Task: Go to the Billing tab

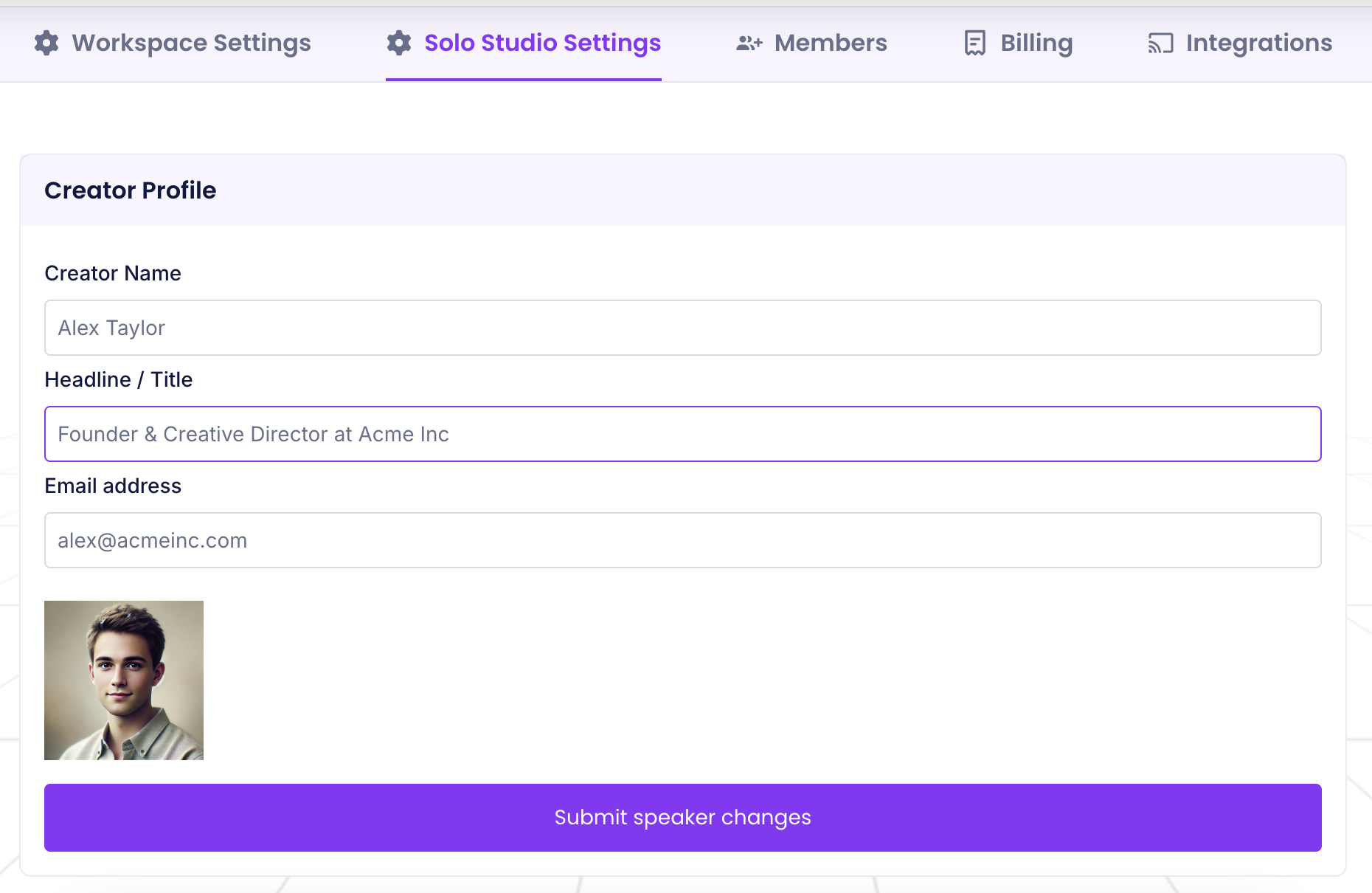Action: (x=1018, y=43)
